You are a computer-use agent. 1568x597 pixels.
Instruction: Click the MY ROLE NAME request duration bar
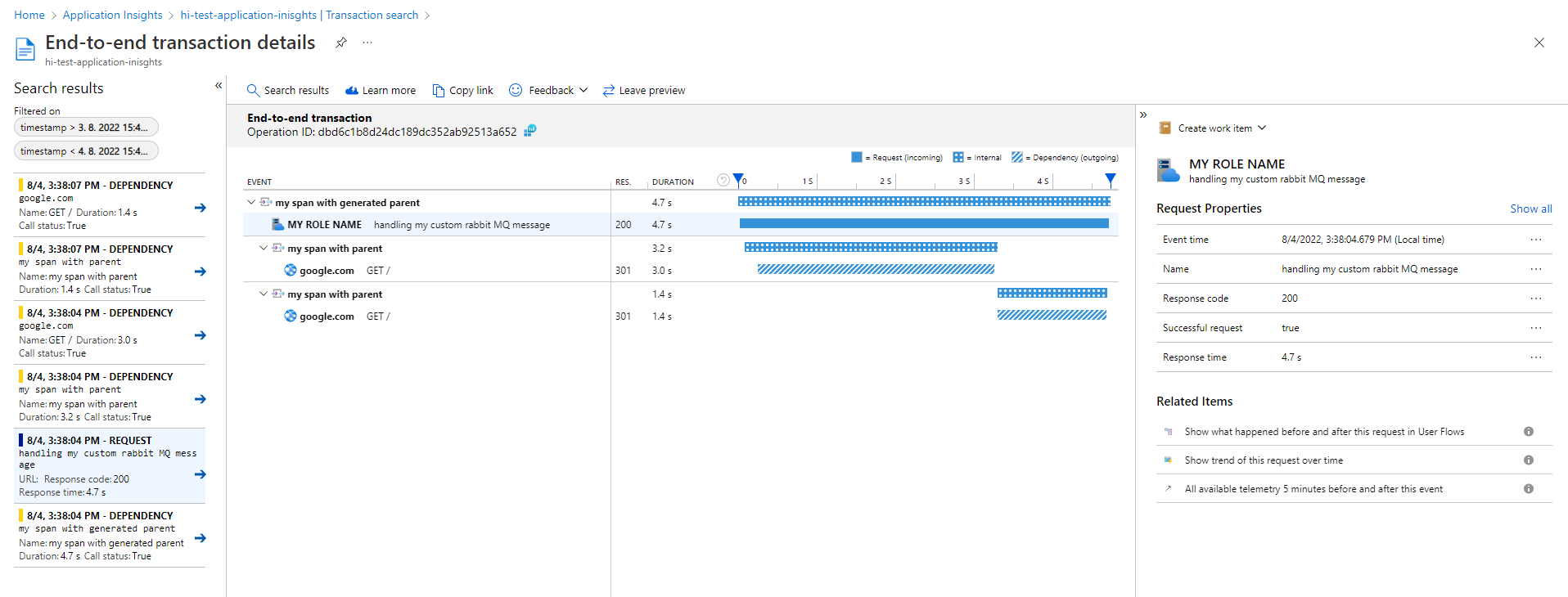(x=923, y=224)
